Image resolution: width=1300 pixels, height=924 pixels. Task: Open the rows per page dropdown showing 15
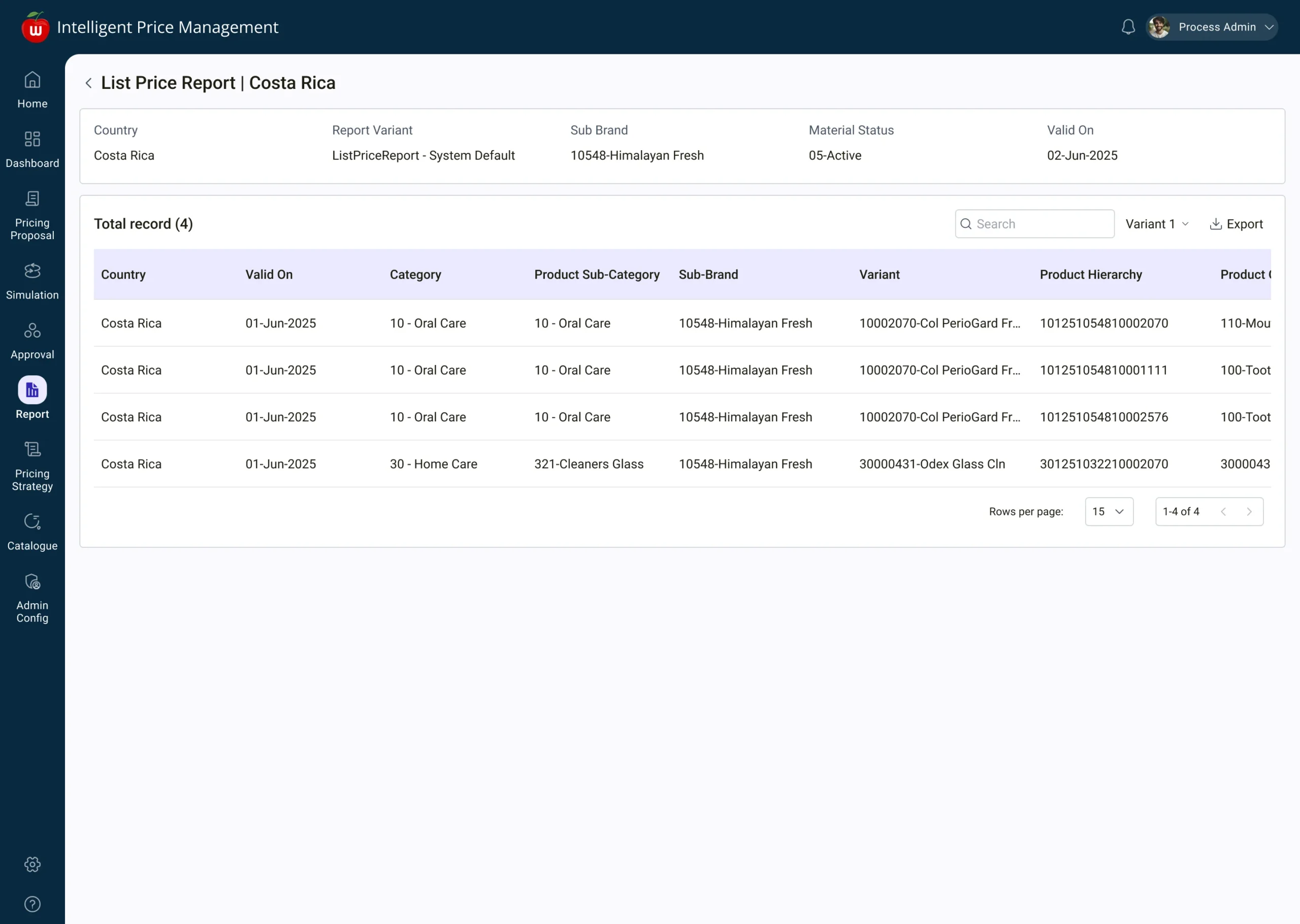click(1109, 512)
